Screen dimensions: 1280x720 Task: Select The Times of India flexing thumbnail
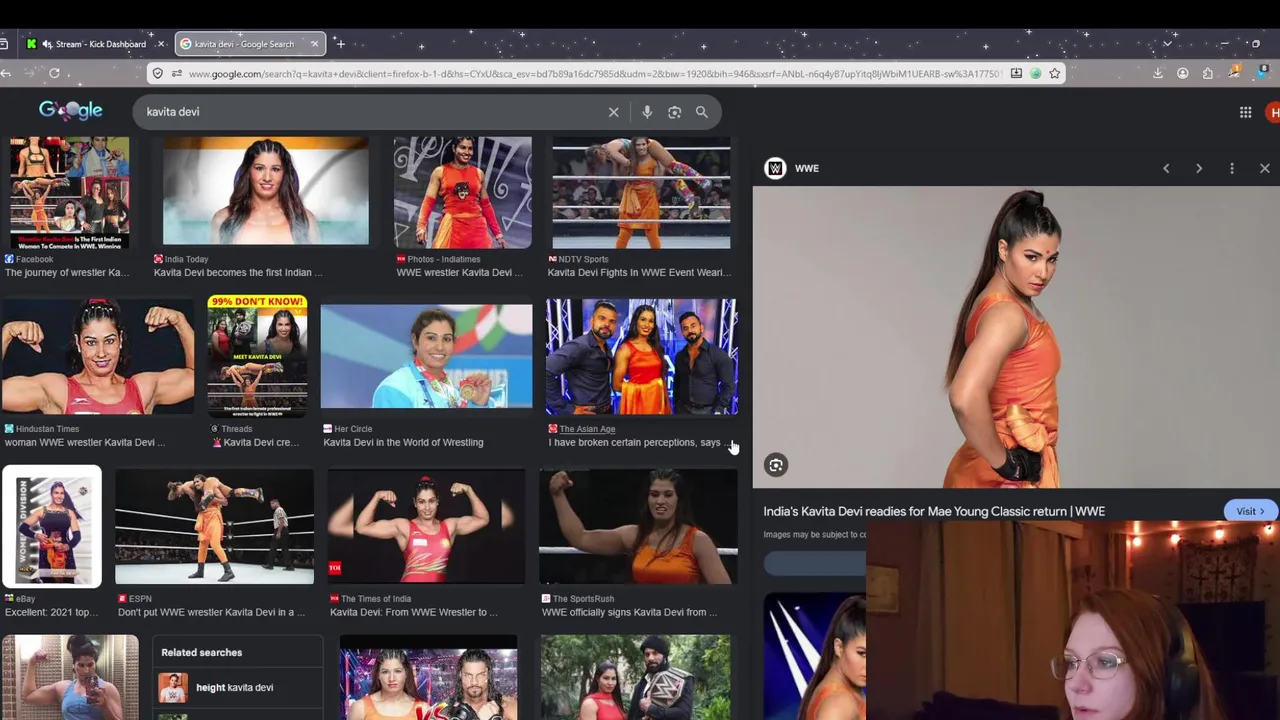427,526
